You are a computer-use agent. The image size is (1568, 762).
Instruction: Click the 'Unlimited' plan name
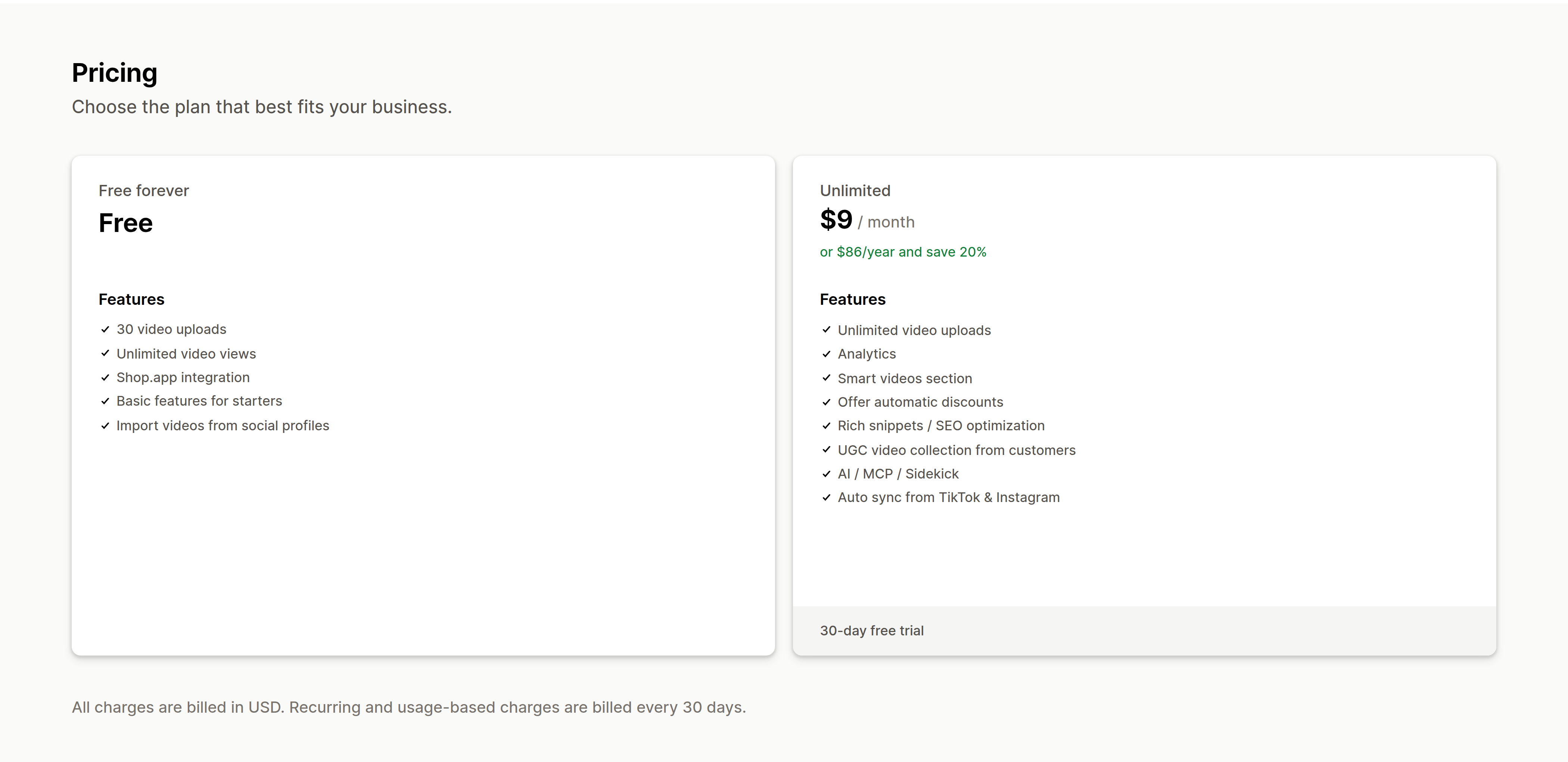[x=855, y=190]
